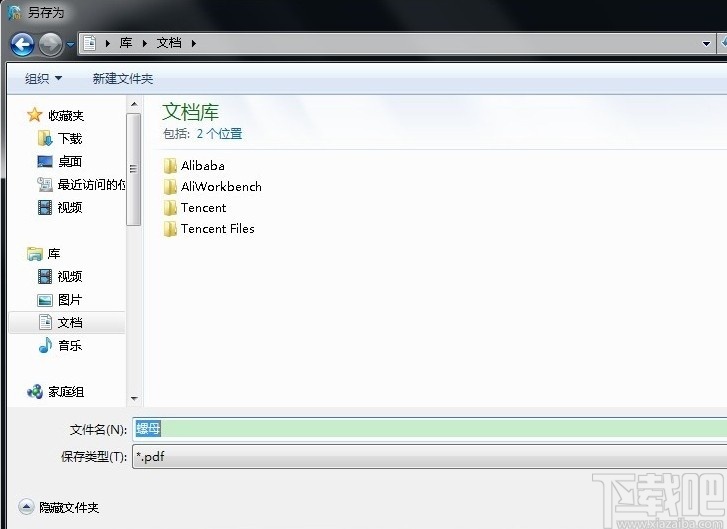Open recent locations dropdown beside nav arrows

(x=70, y=45)
